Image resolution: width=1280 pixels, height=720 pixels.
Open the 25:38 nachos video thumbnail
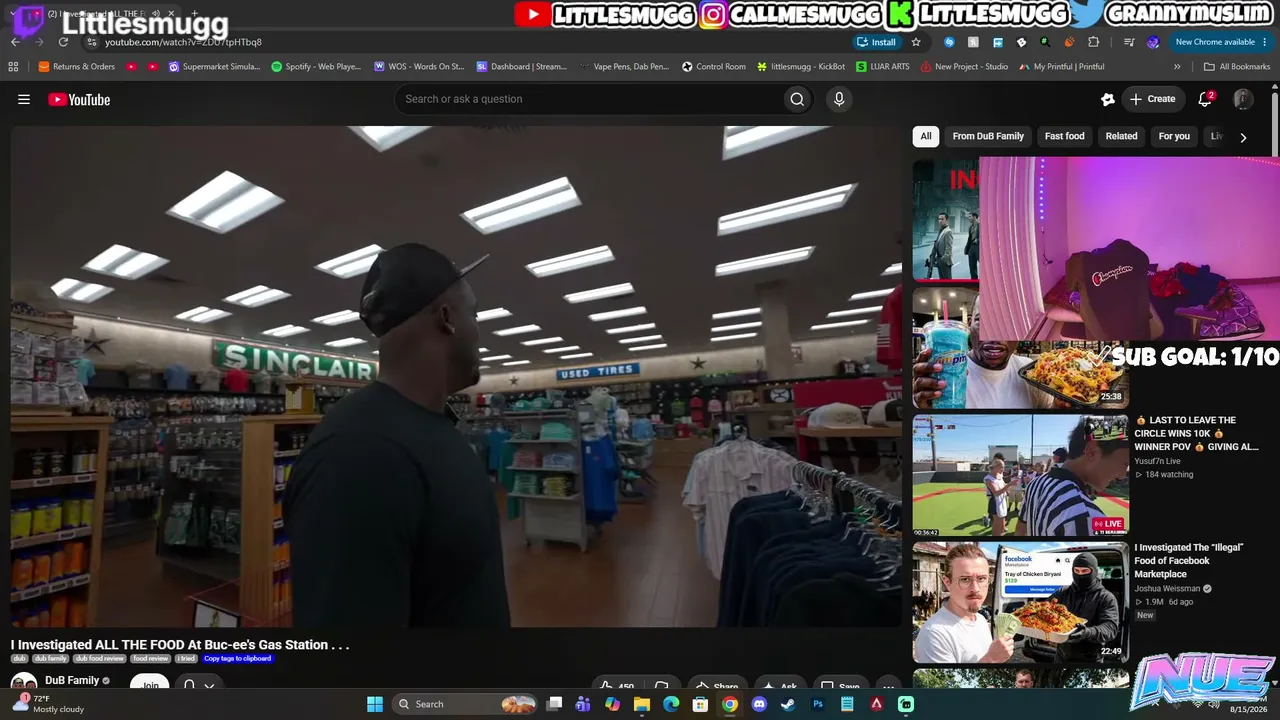point(1021,348)
